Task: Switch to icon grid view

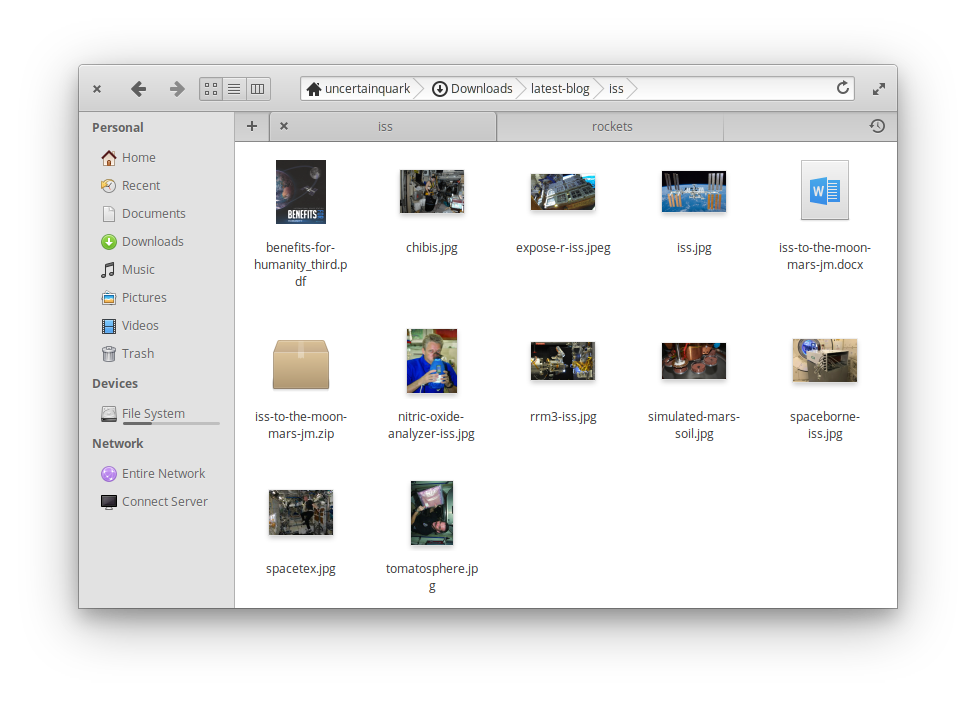Action: [x=211, y=89]
